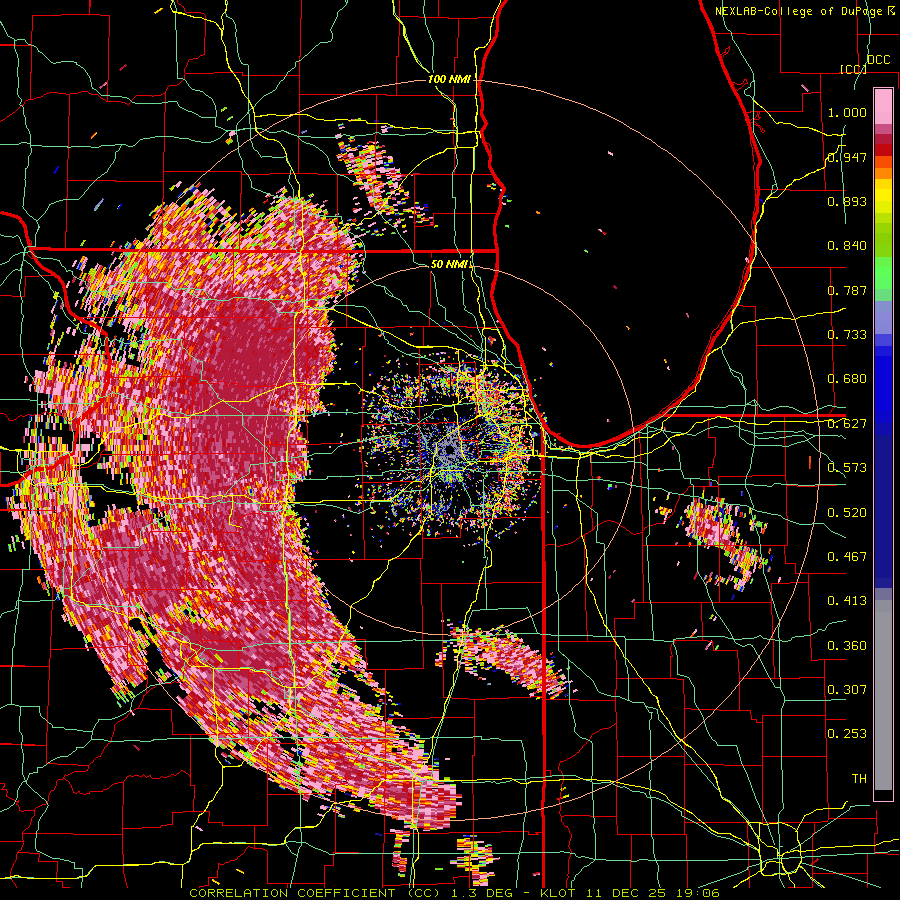Click the DCC label above the color bar
The image size is (900, 900).
[878, 60]
